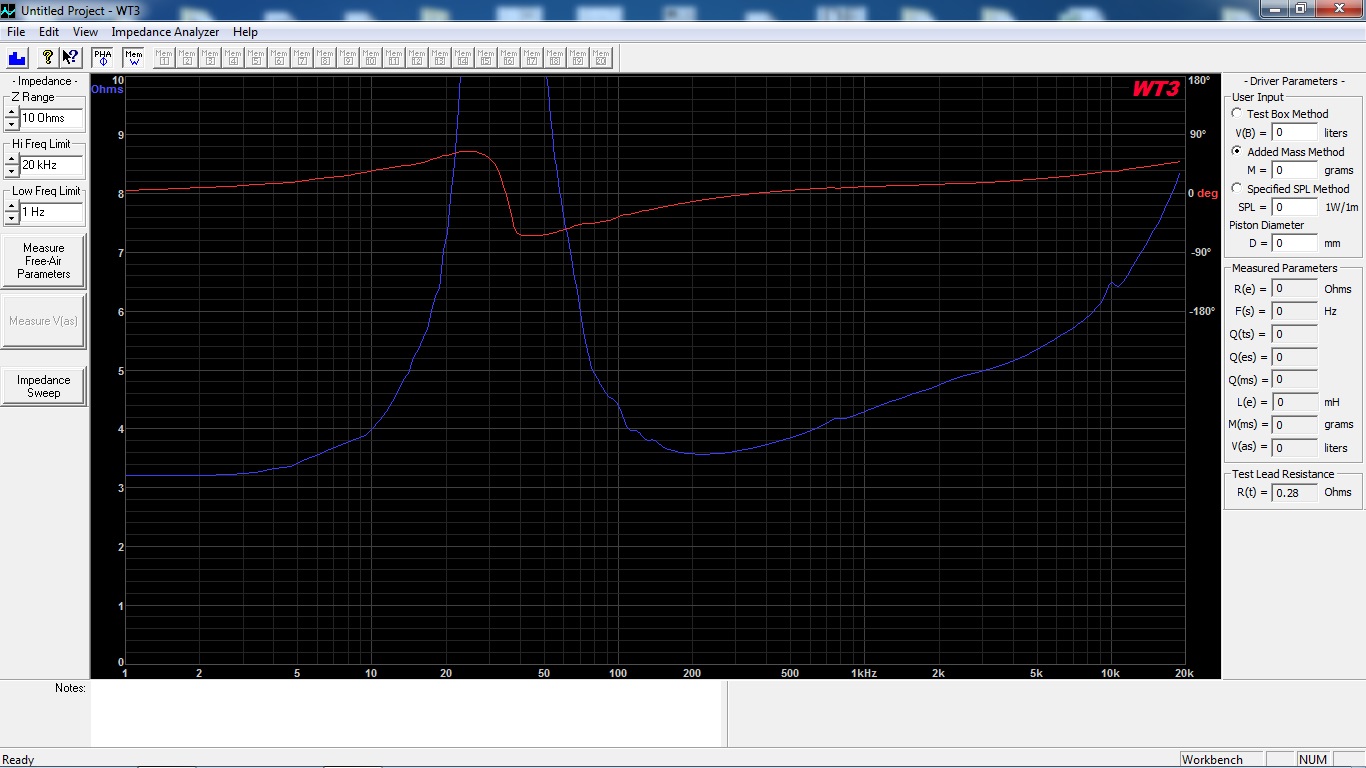
Task: Select the Mem 1 memory slot icon
Action: 164,58
